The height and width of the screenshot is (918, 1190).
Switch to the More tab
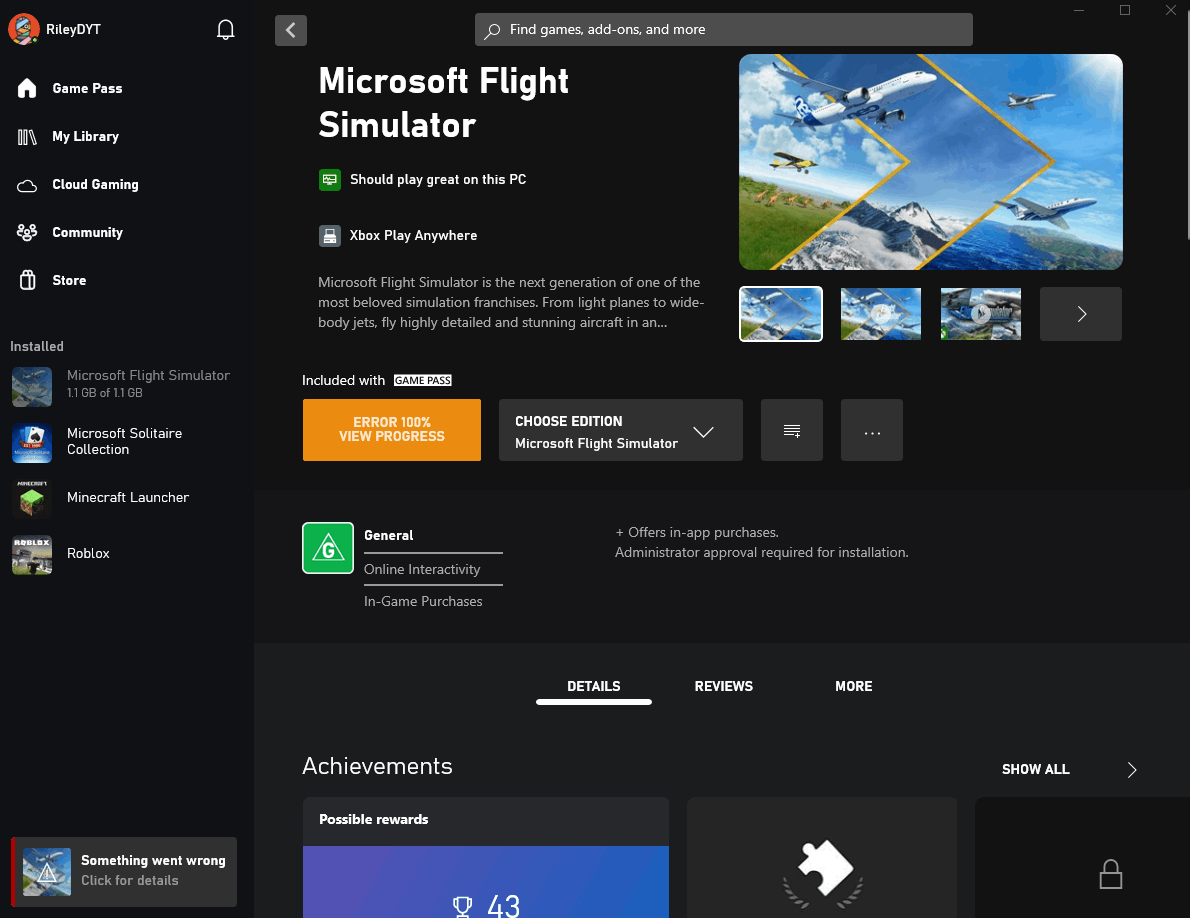coord(853,687)
